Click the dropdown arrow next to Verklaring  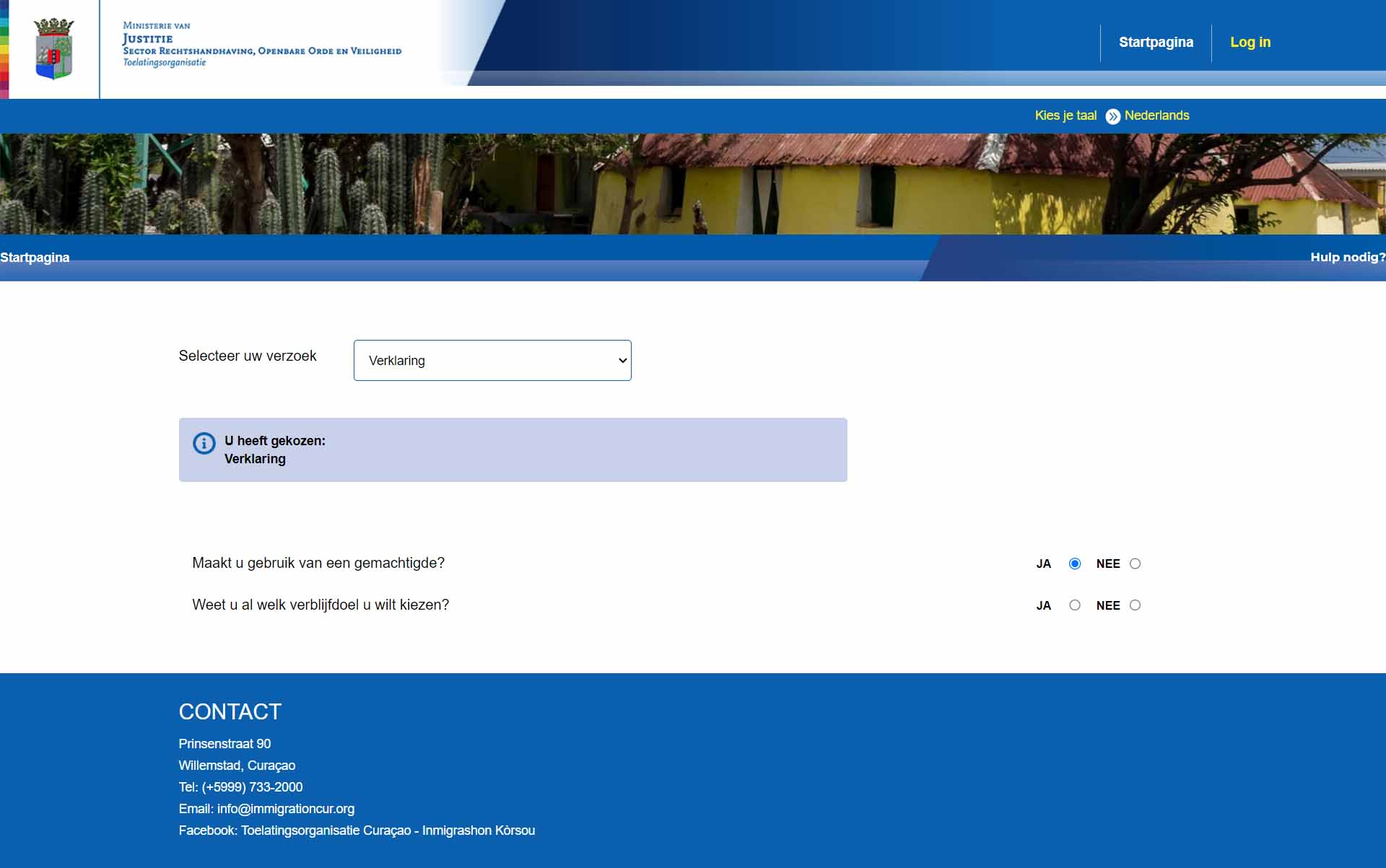coord(622,360)
